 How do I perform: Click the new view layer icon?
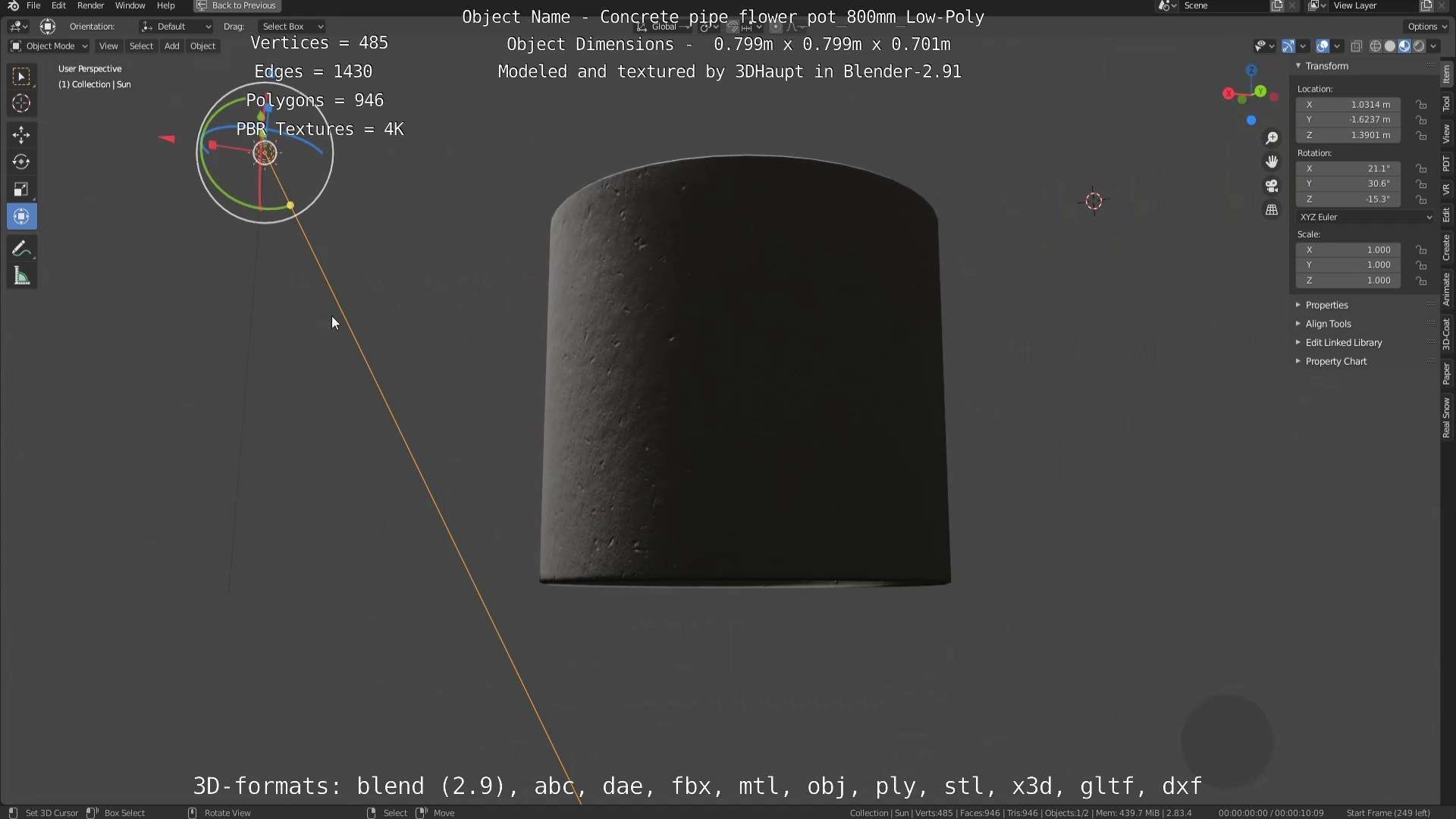pyautogui.click(x=1426, y=5)
